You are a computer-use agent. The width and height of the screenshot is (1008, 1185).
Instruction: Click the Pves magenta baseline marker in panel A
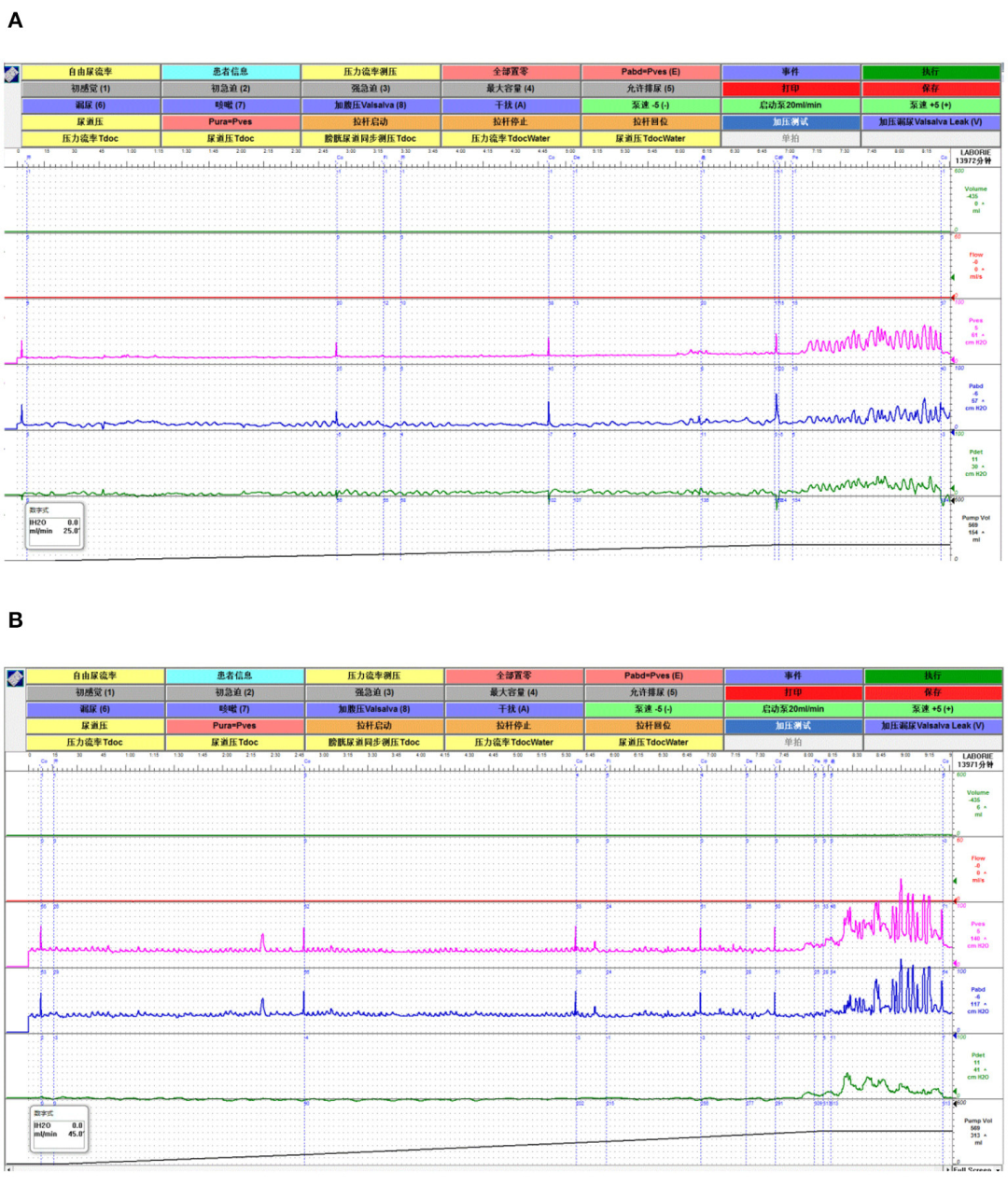click(952, 360)
